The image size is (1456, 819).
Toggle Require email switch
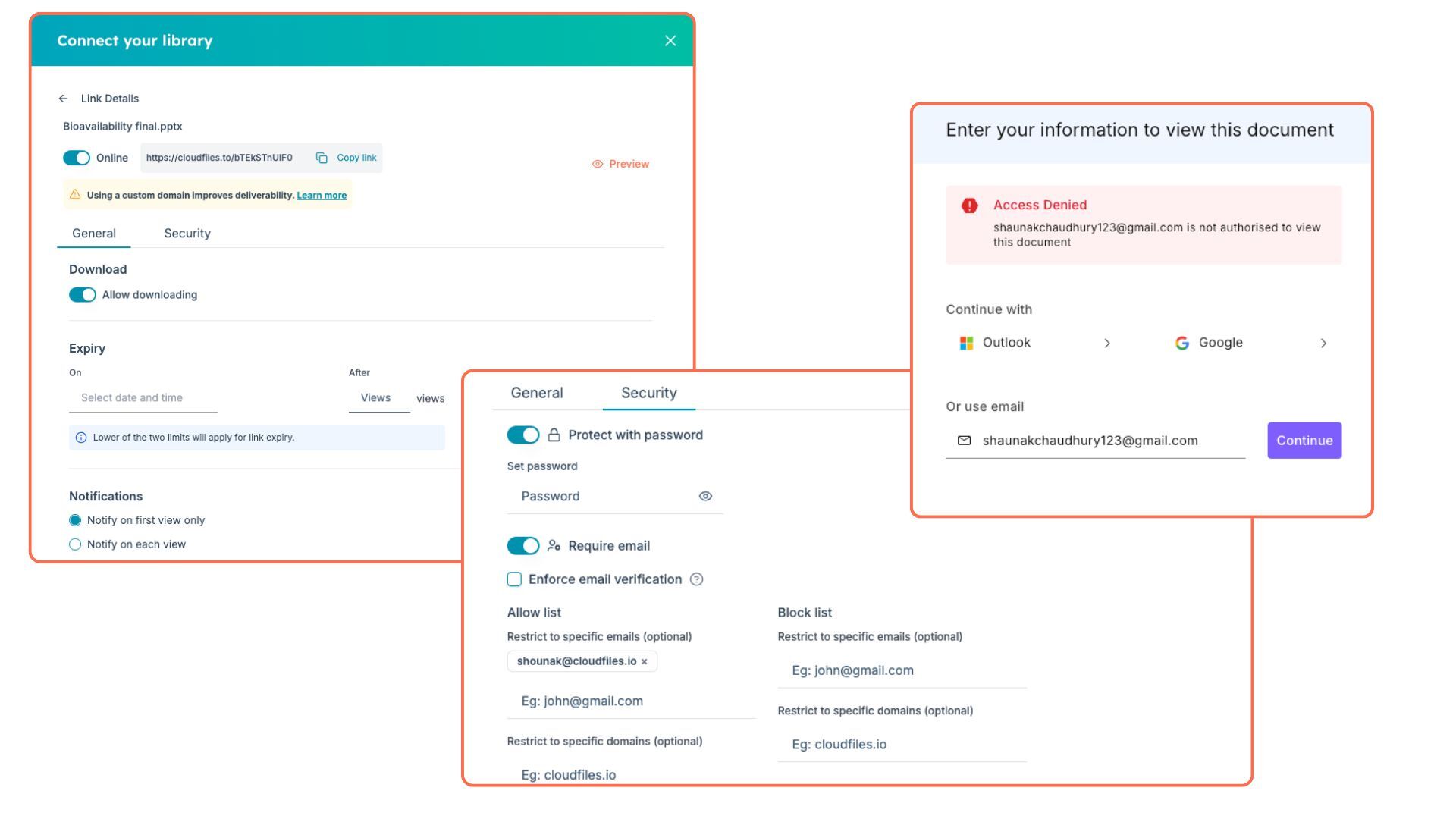click(523, 546)
